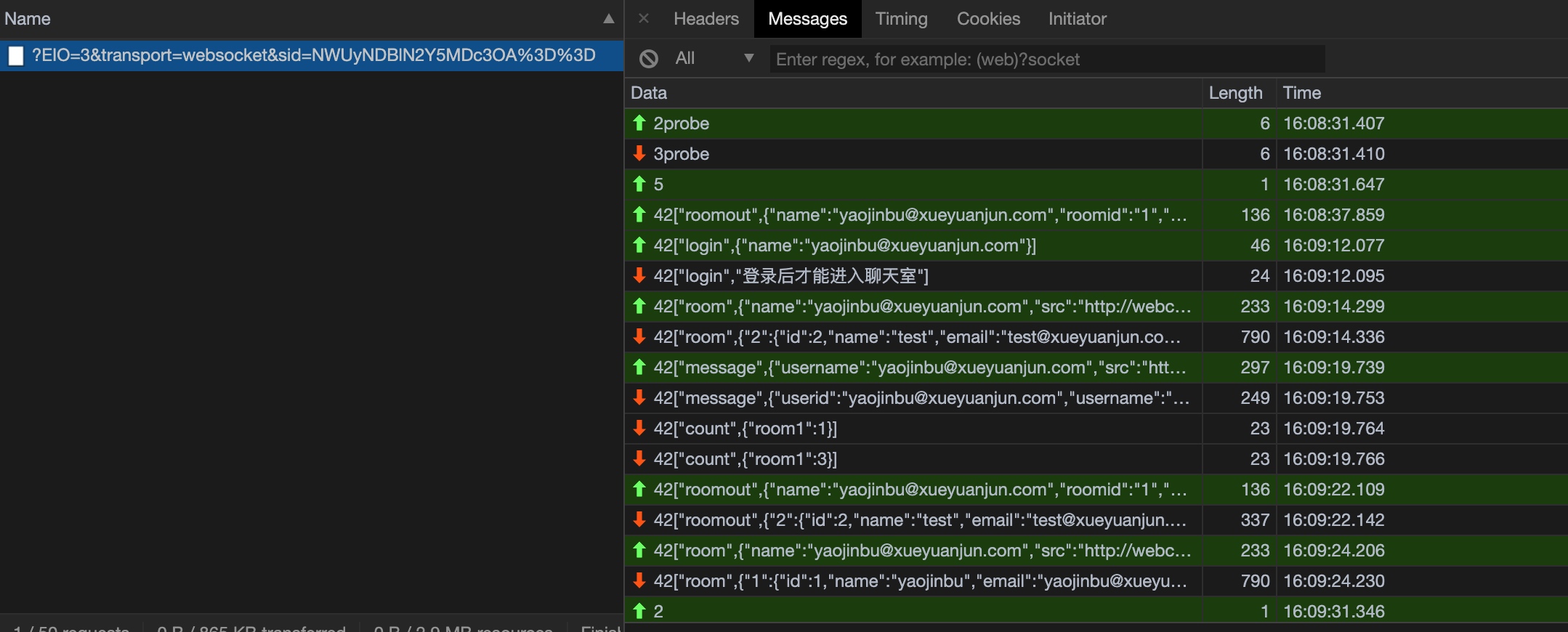
Task: Click green up arrow of 2probe row
Action: [639, 123]
